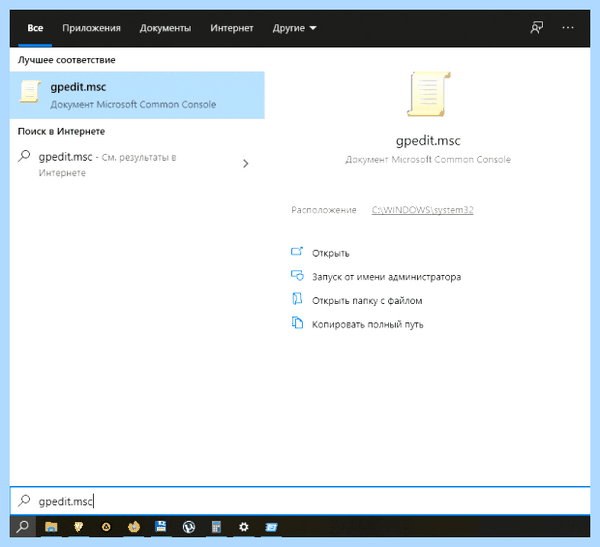Open Calculator from the taskbar

pyautogui.click(x=216, y=527)
